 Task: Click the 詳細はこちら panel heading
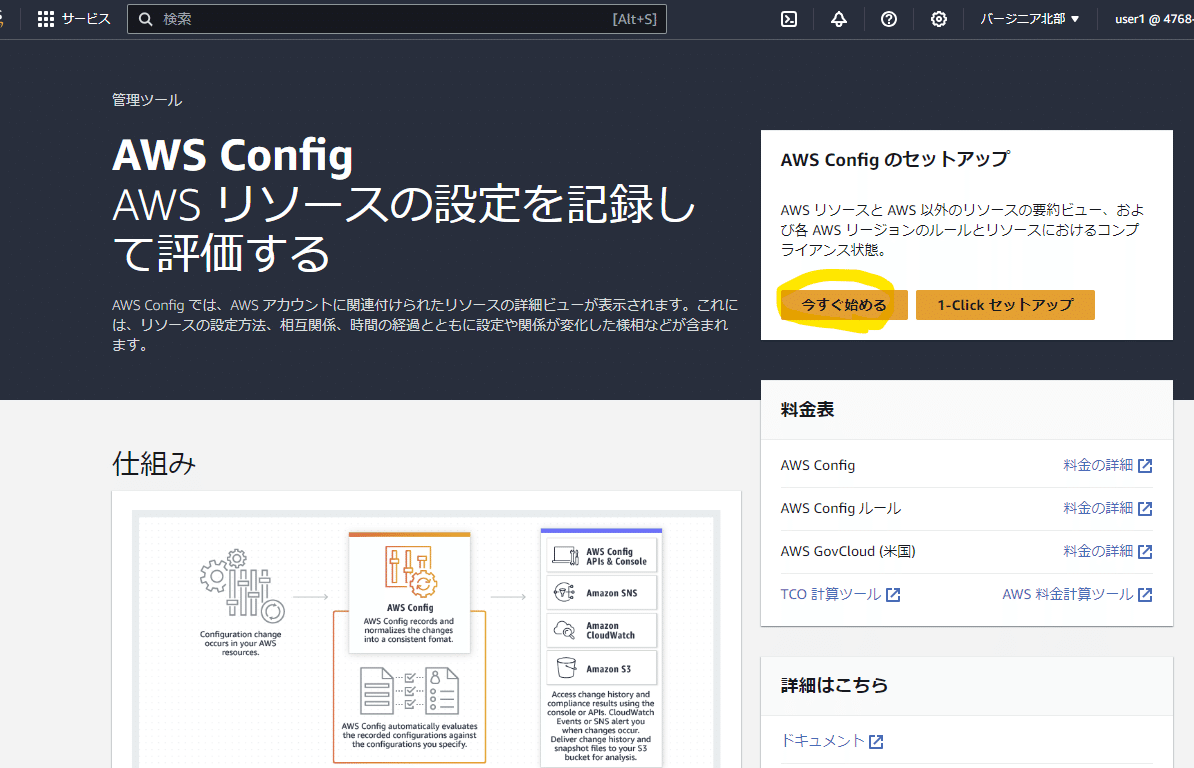tap(835, 685)
